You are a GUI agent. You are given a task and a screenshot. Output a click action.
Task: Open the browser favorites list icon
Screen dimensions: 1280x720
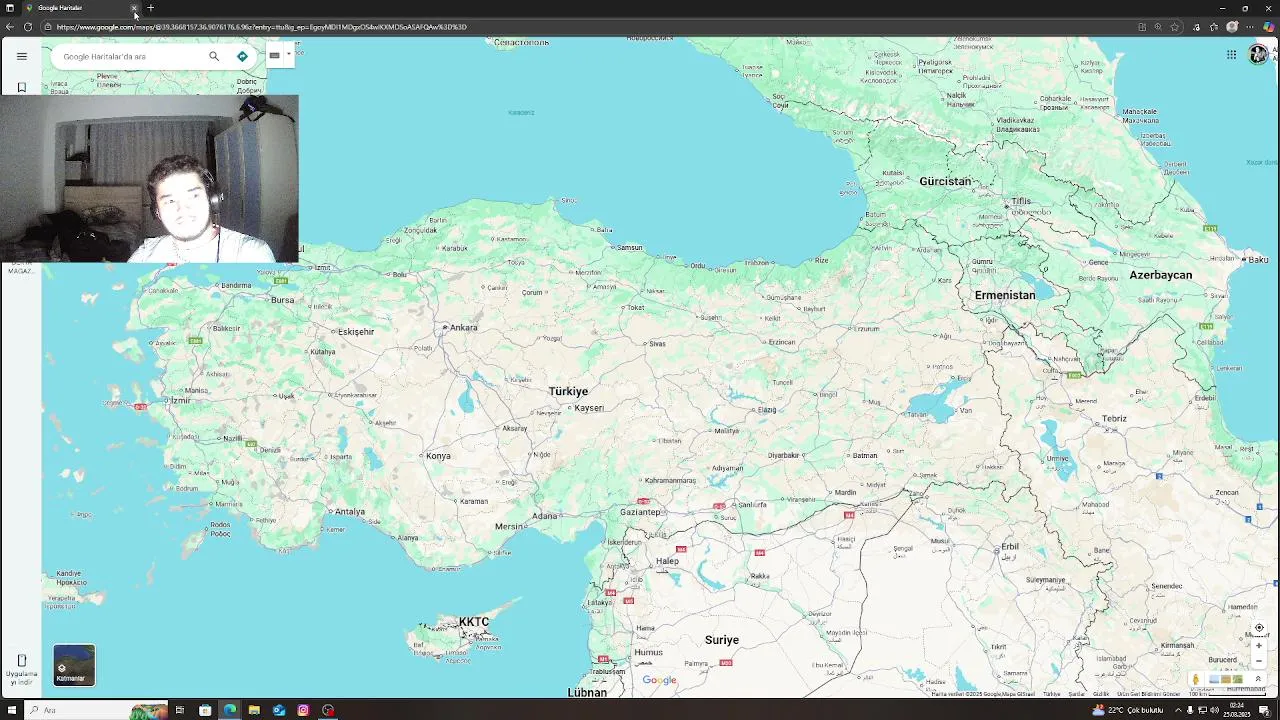1214,27
